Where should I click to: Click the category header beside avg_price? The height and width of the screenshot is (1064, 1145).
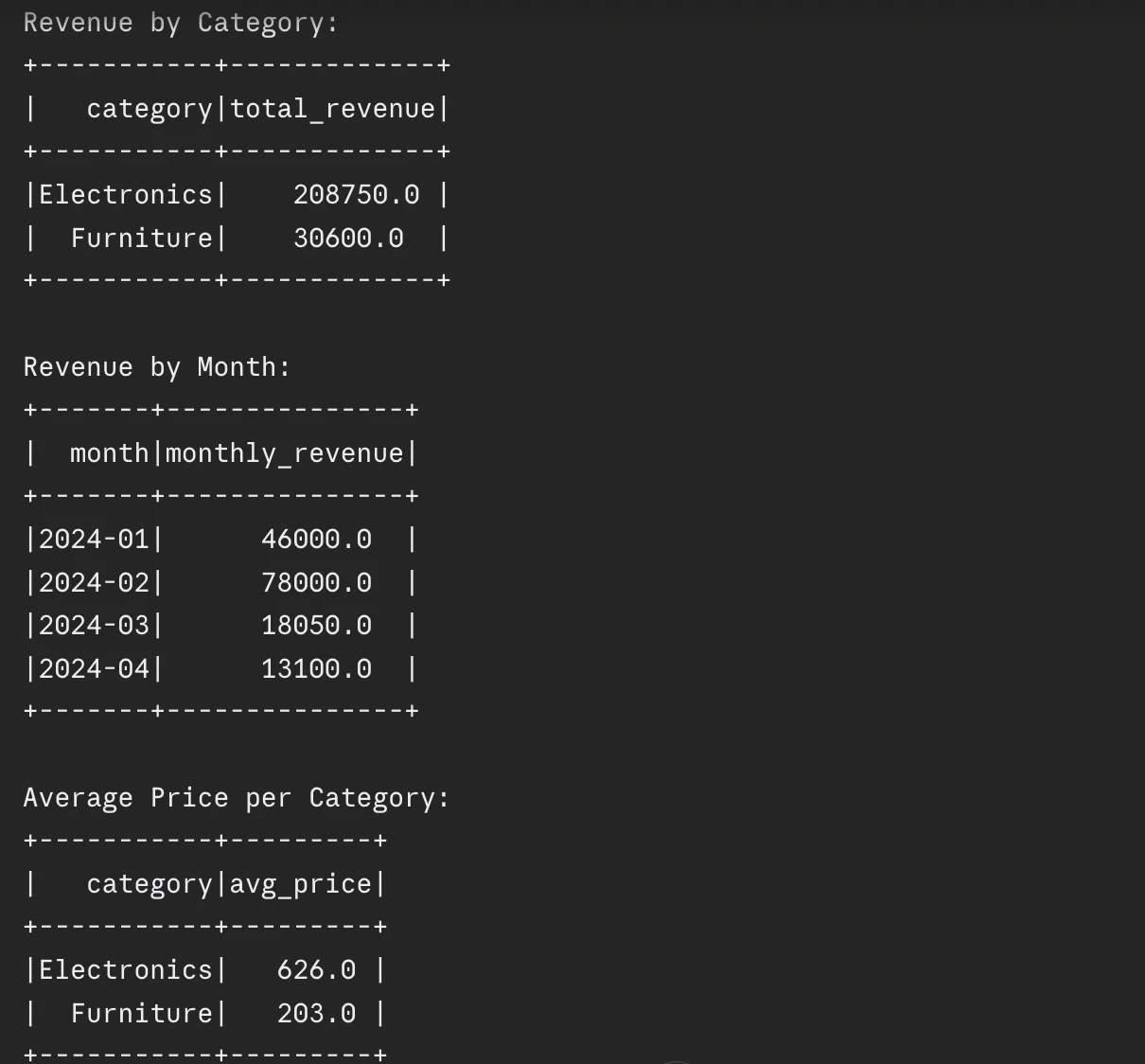(x=150, y=885)
